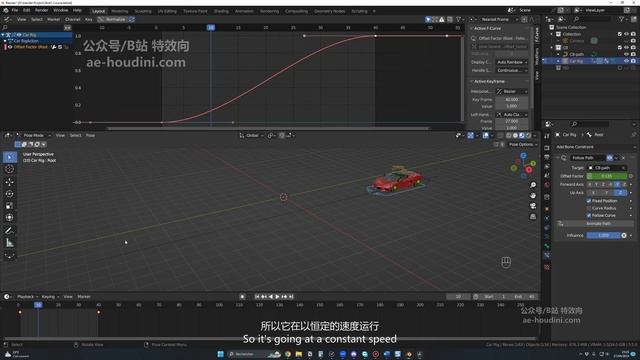The width and height of the screenshot is (640, 360).
Task: Switch to the Layout workspace tab
Action: [x=98, y=11]
